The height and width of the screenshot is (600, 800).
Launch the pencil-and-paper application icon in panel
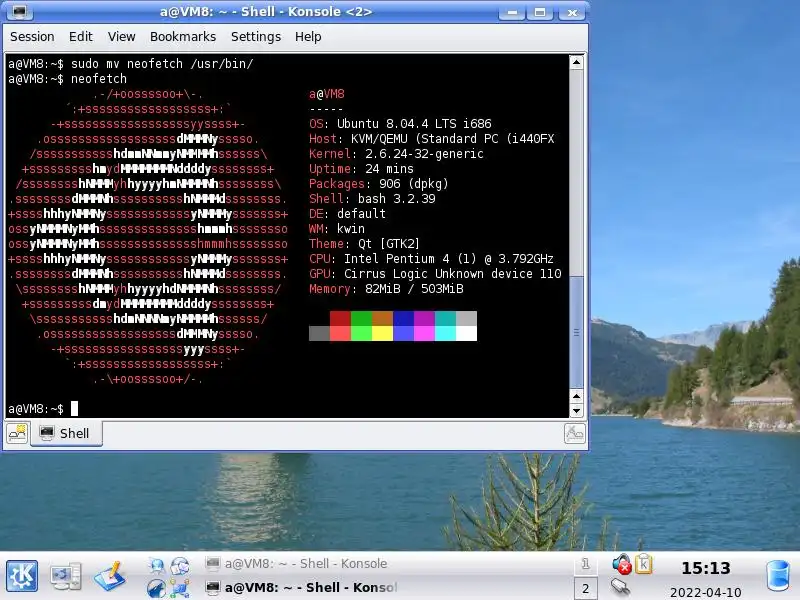coord(110,576)
